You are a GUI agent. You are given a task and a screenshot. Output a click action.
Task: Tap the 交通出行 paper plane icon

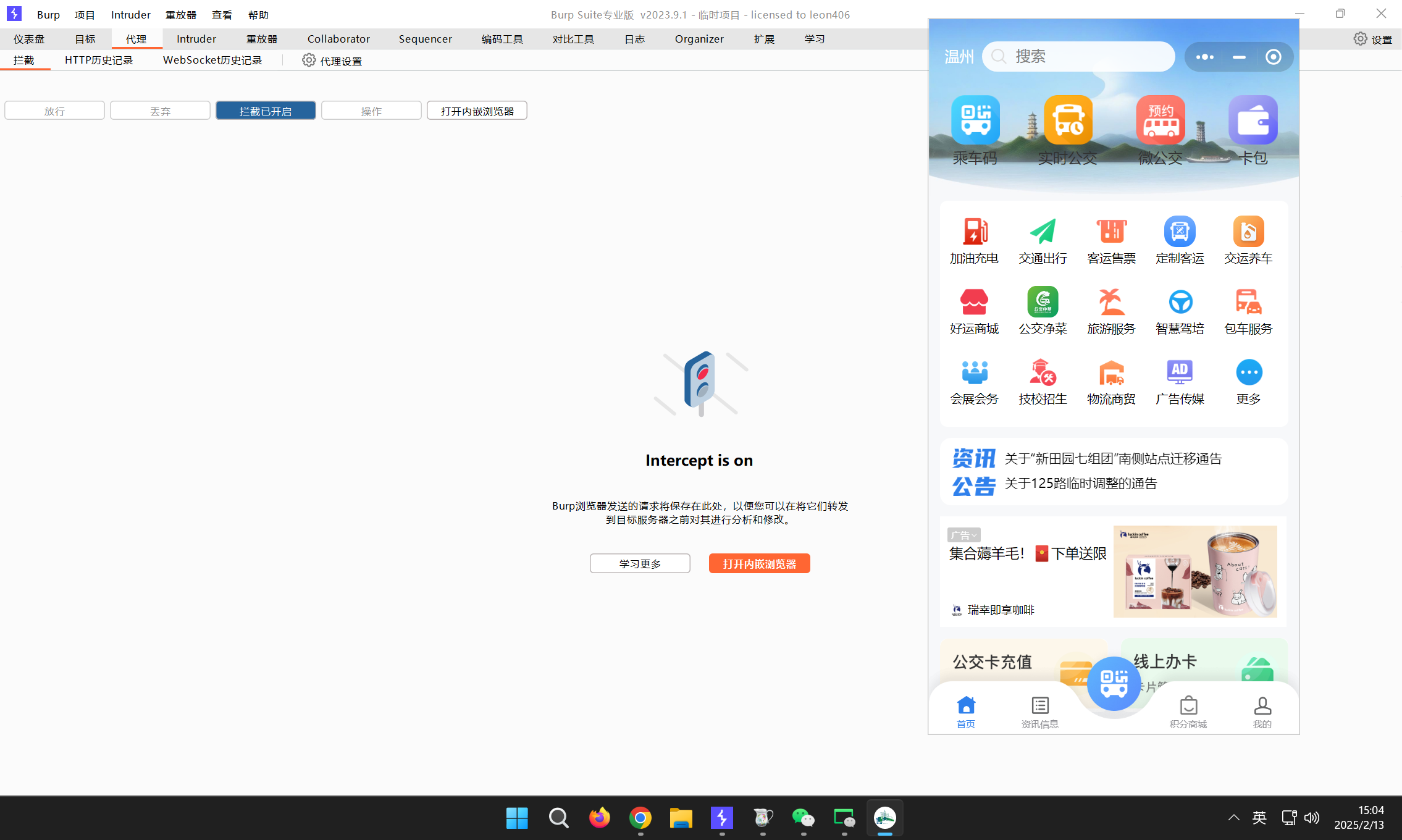(1043, 232)
